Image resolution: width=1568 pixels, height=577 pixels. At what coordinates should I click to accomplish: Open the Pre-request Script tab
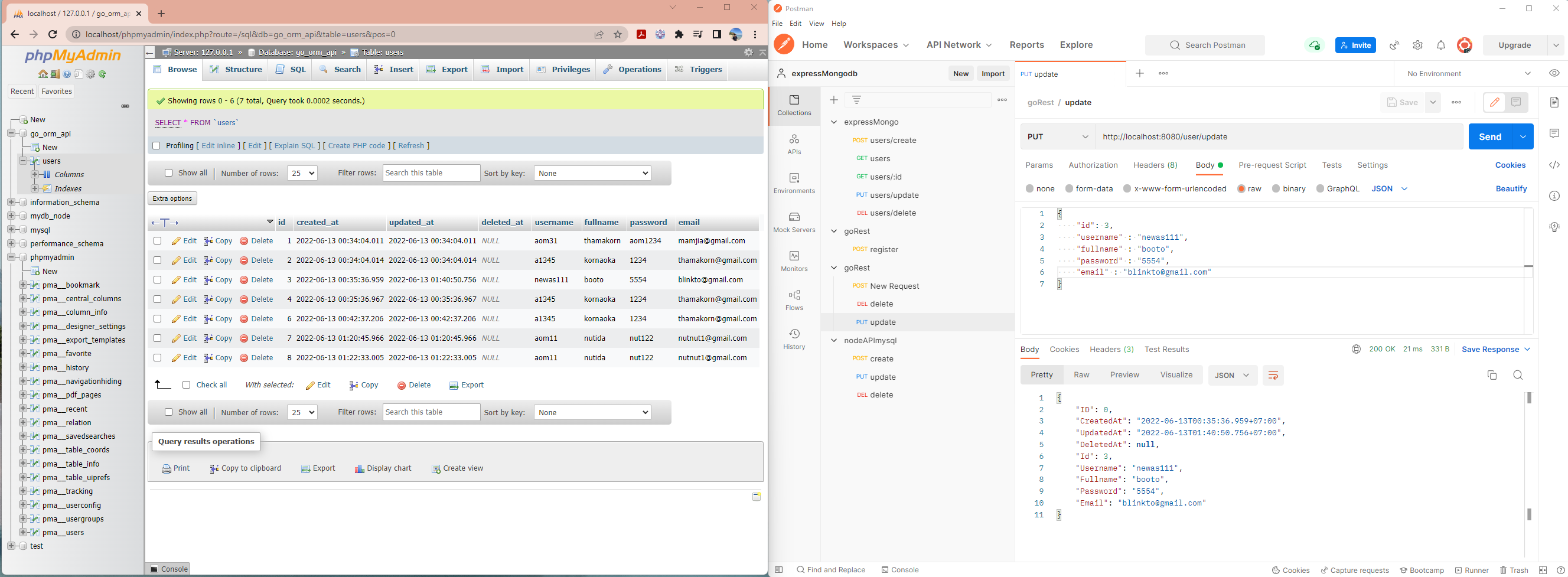coord(1272,165)
